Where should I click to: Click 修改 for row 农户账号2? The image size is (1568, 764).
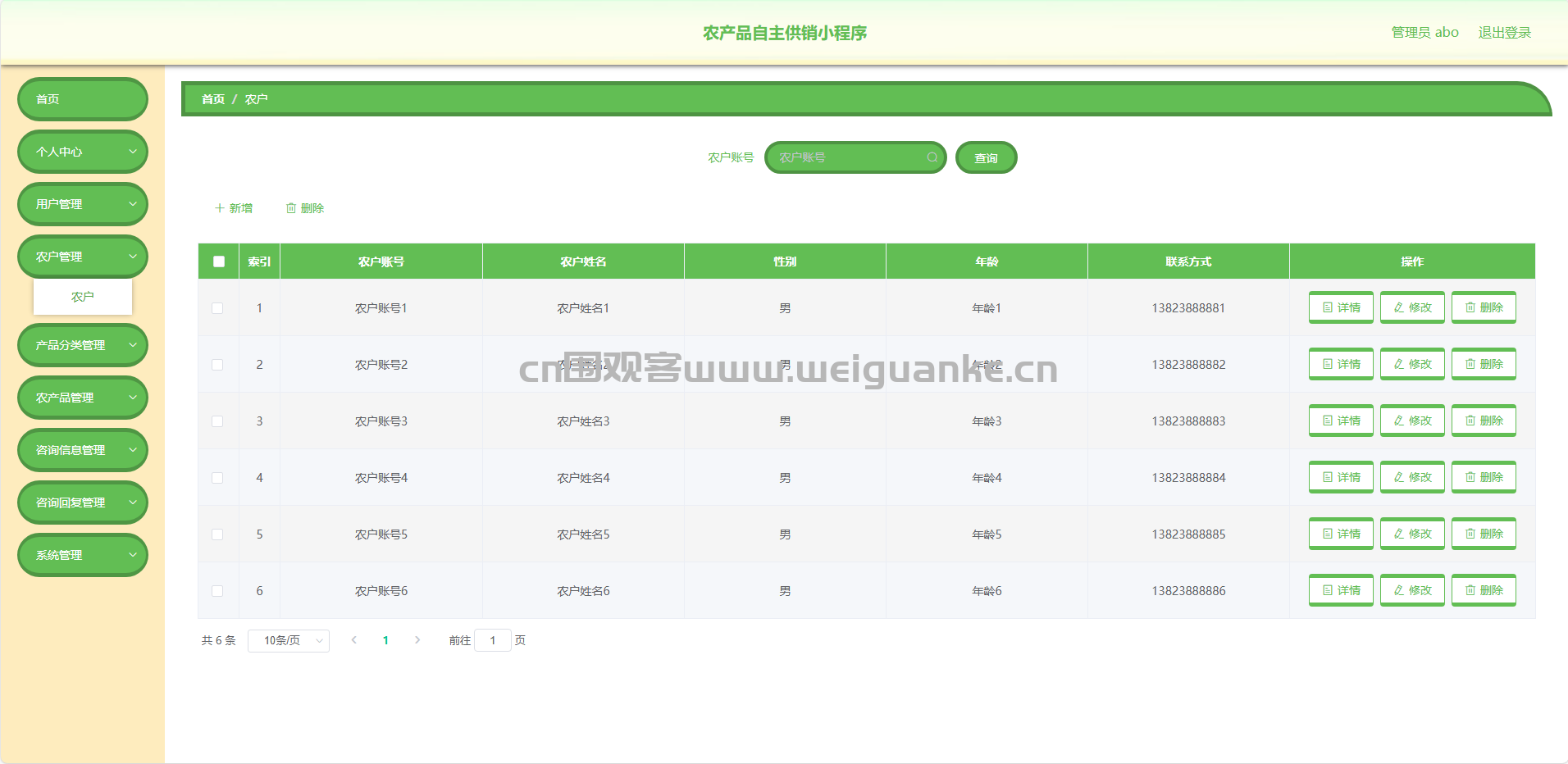tap(1412, 364)
